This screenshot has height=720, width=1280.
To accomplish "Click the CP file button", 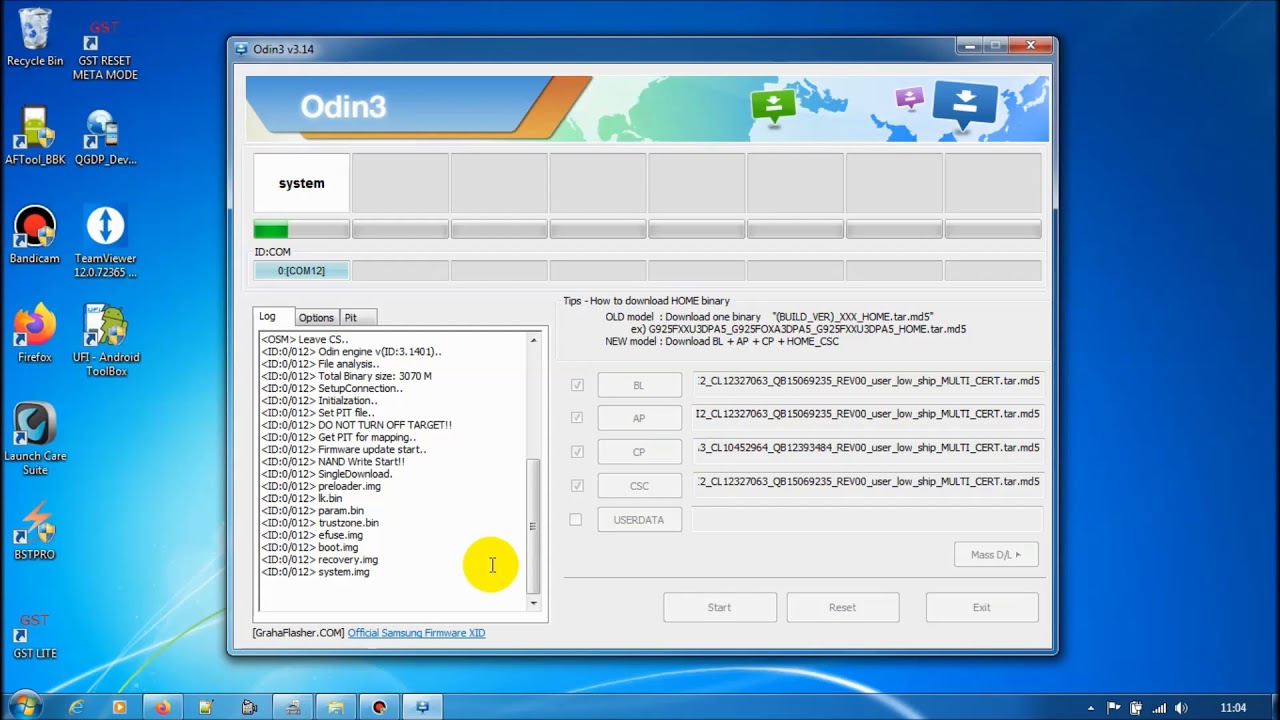I will (639, 452).
